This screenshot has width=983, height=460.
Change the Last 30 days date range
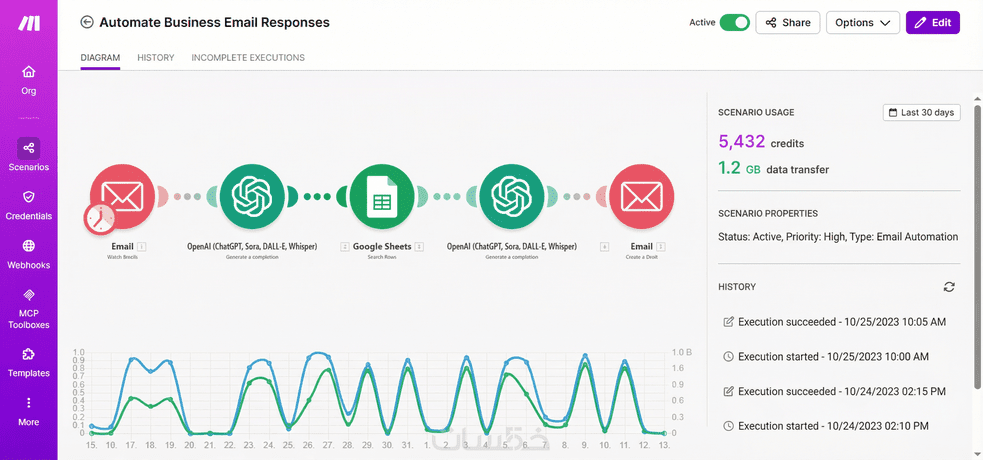pos(922,113)
